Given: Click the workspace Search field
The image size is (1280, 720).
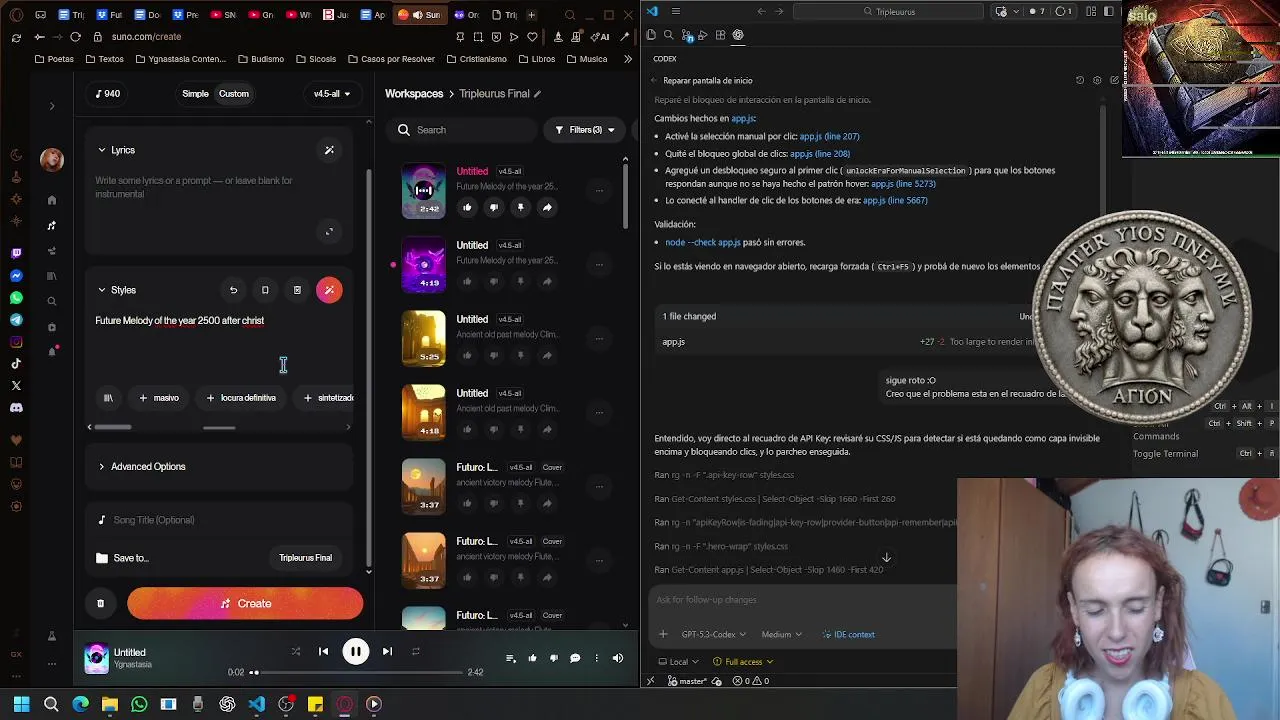Looking at the screenshot, I should coord(463,130).
